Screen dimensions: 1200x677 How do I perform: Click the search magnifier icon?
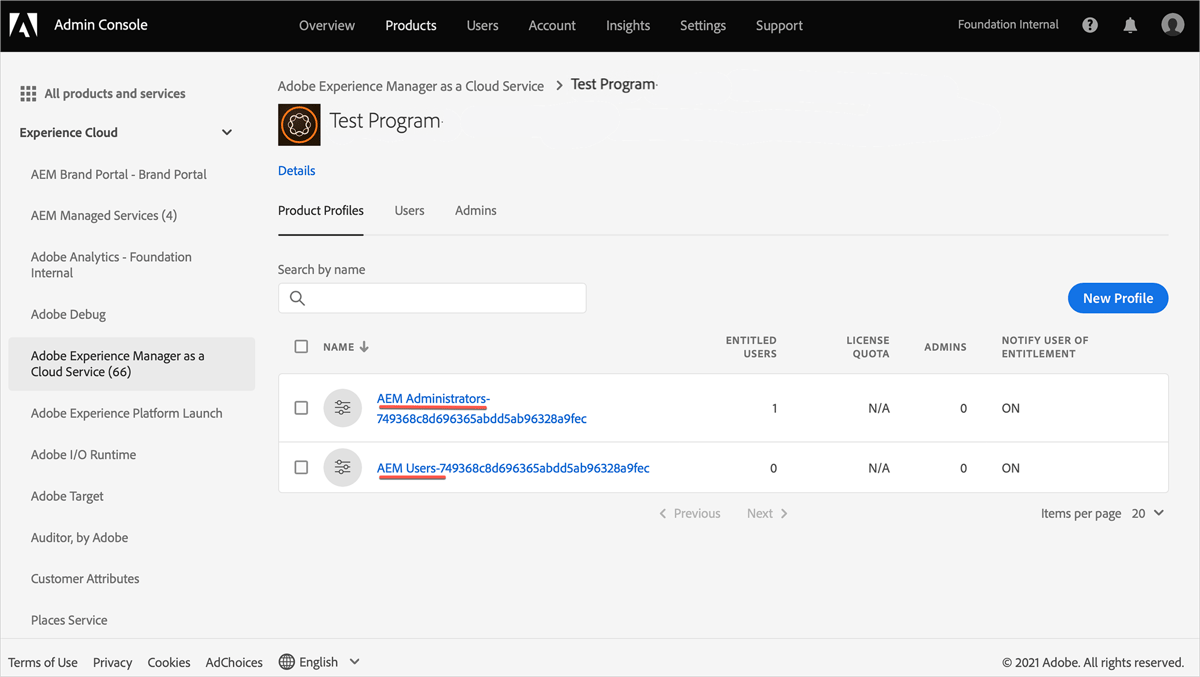(297, 297)
